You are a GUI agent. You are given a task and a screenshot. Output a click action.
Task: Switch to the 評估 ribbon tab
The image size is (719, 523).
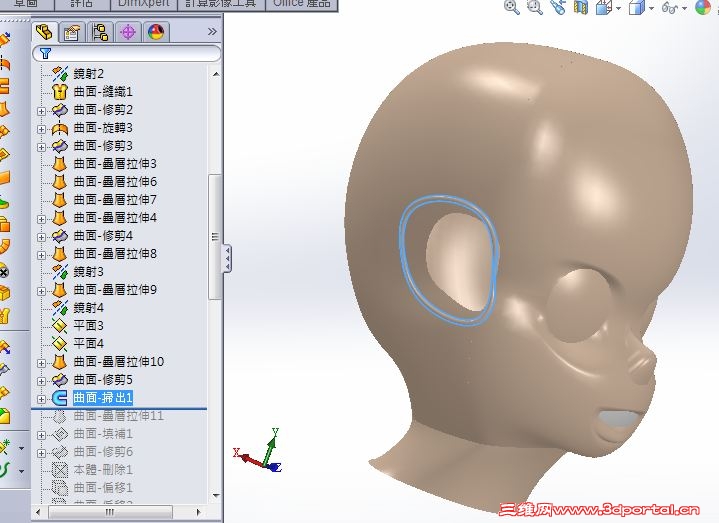(82, 4)
